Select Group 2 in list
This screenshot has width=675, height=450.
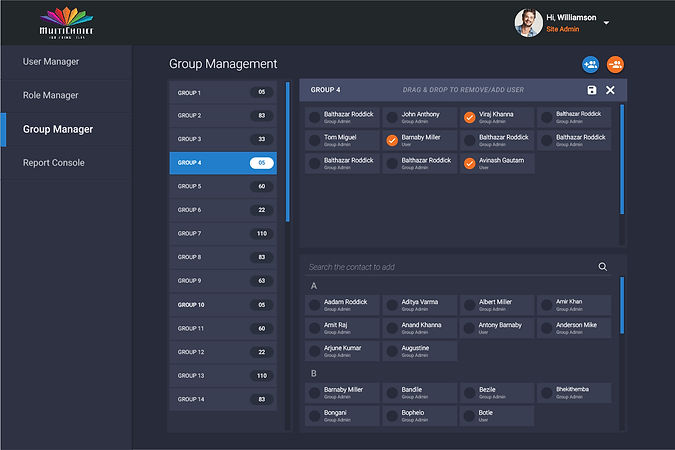223,115
